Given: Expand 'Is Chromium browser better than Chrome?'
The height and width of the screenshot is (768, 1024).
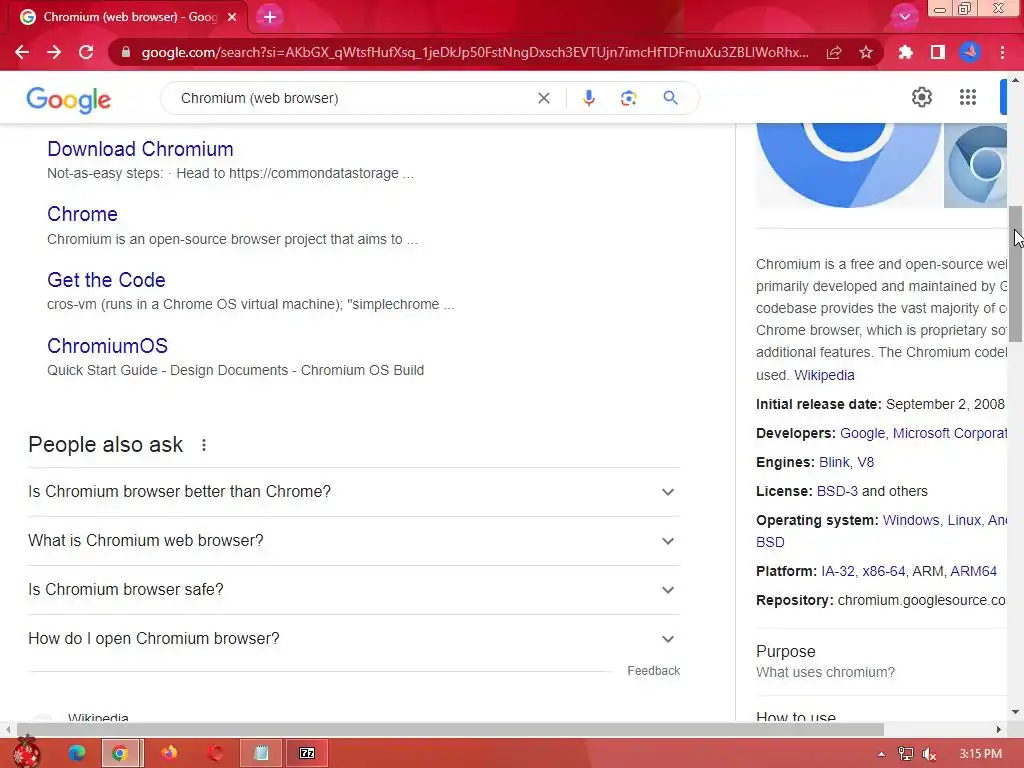Looking at the screenshot, I should [354, 492].
